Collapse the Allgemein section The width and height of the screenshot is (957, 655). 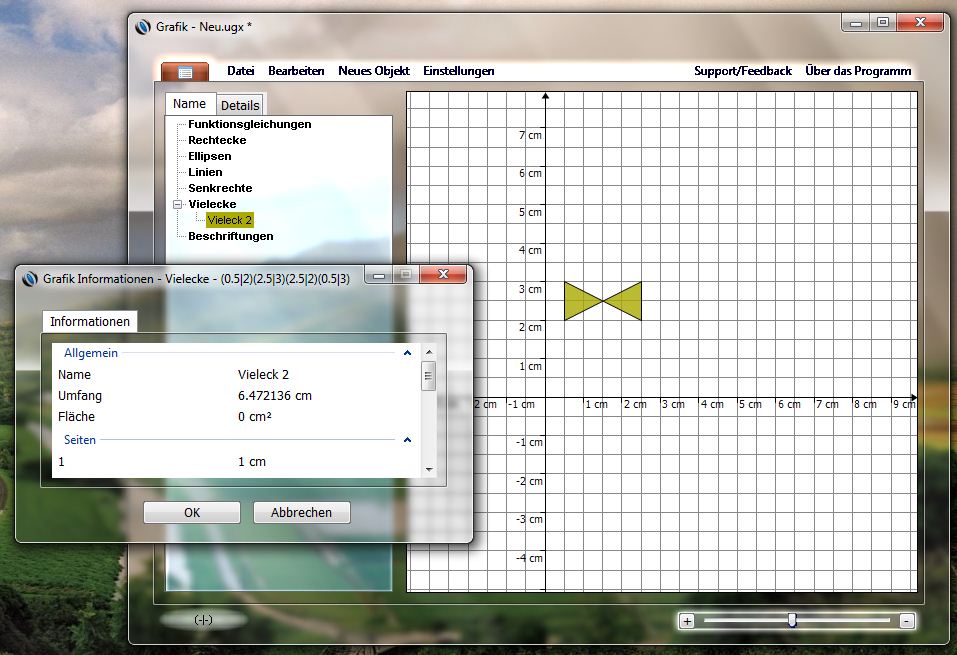pos(407,353)
